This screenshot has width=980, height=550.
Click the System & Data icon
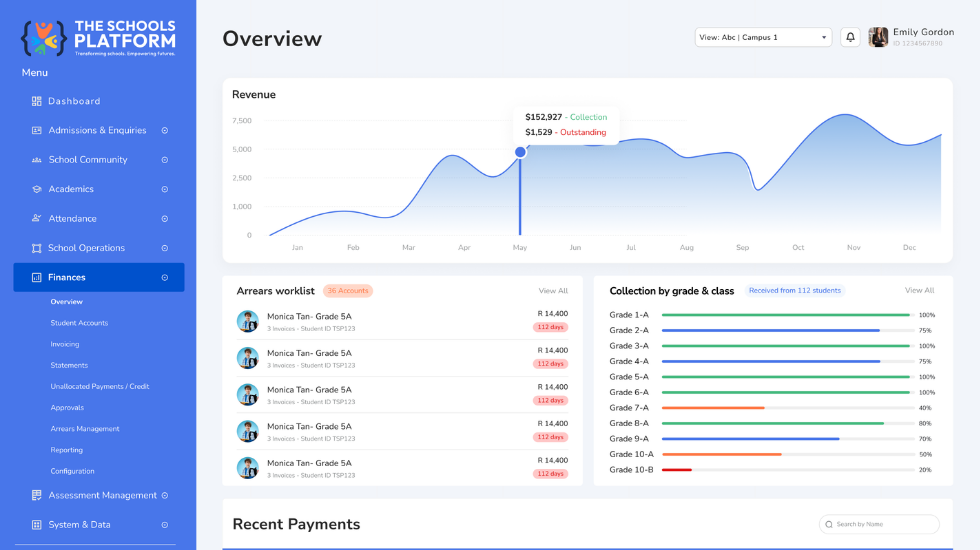(x=36, y=525)
